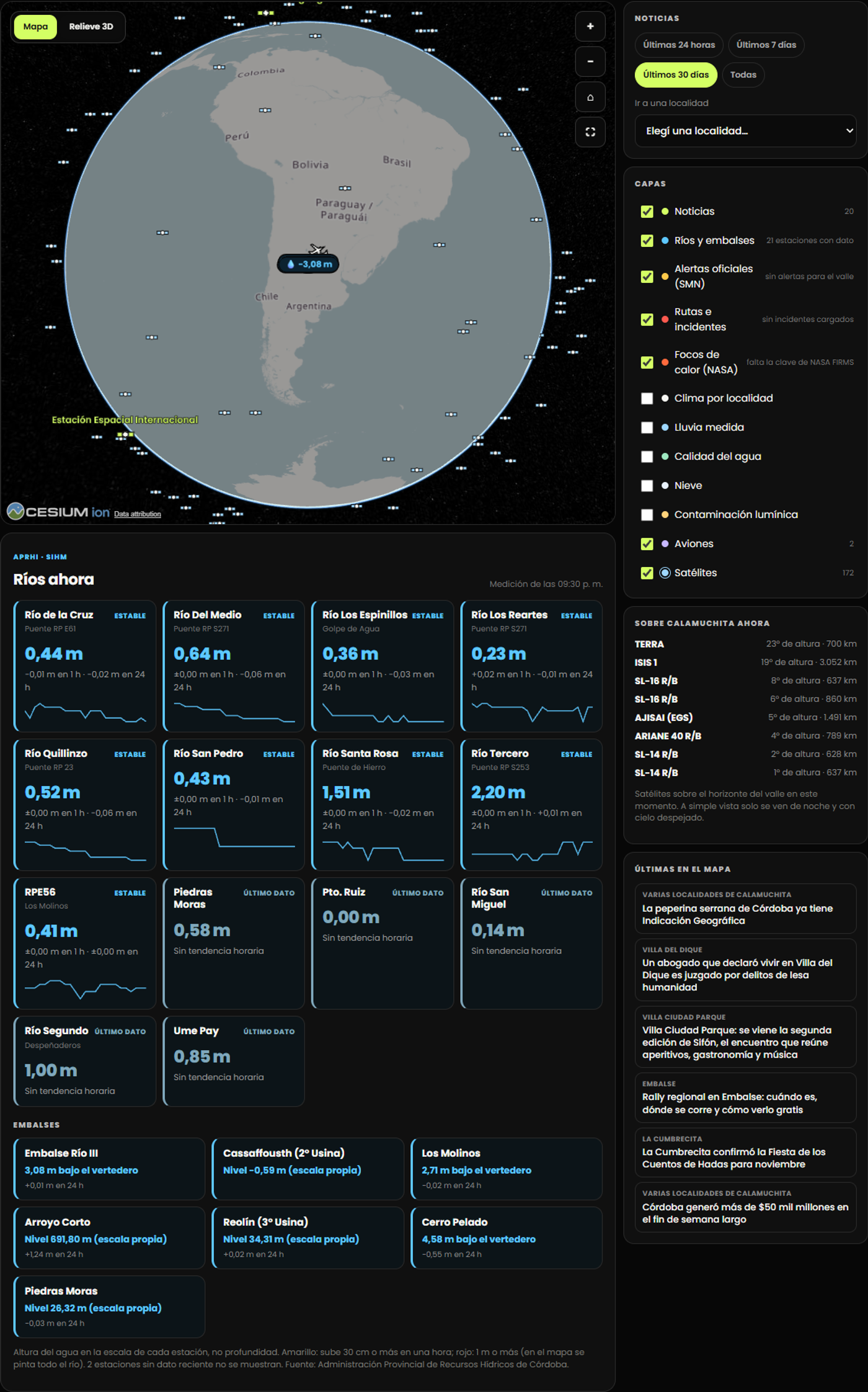Image resolution: width=868 pixels, height=1392 pixels.
Task: Open La Cumbrecita Fiesta de Cuentos news
Action: (x=745, y=1153)
